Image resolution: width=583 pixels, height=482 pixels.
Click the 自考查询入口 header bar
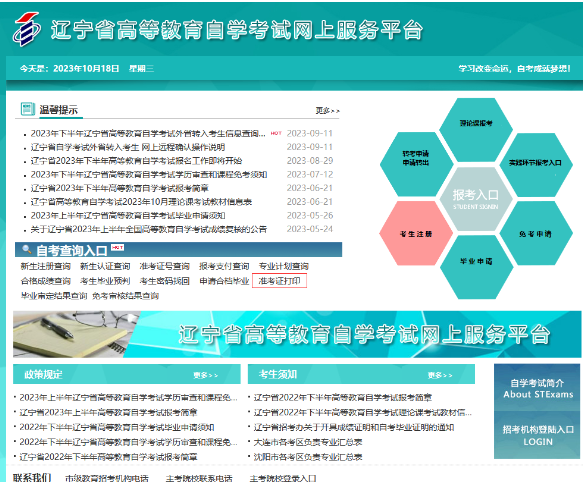coord(178,250)
